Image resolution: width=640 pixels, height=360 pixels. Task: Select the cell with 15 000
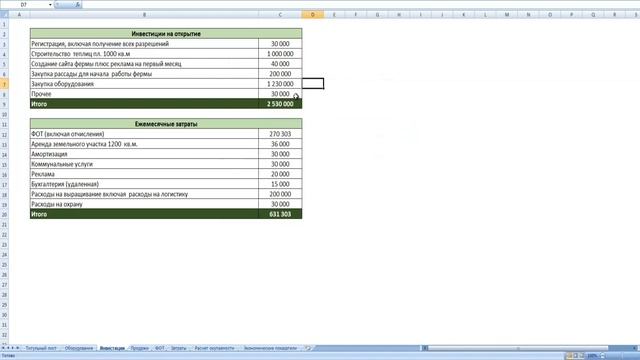280,184
